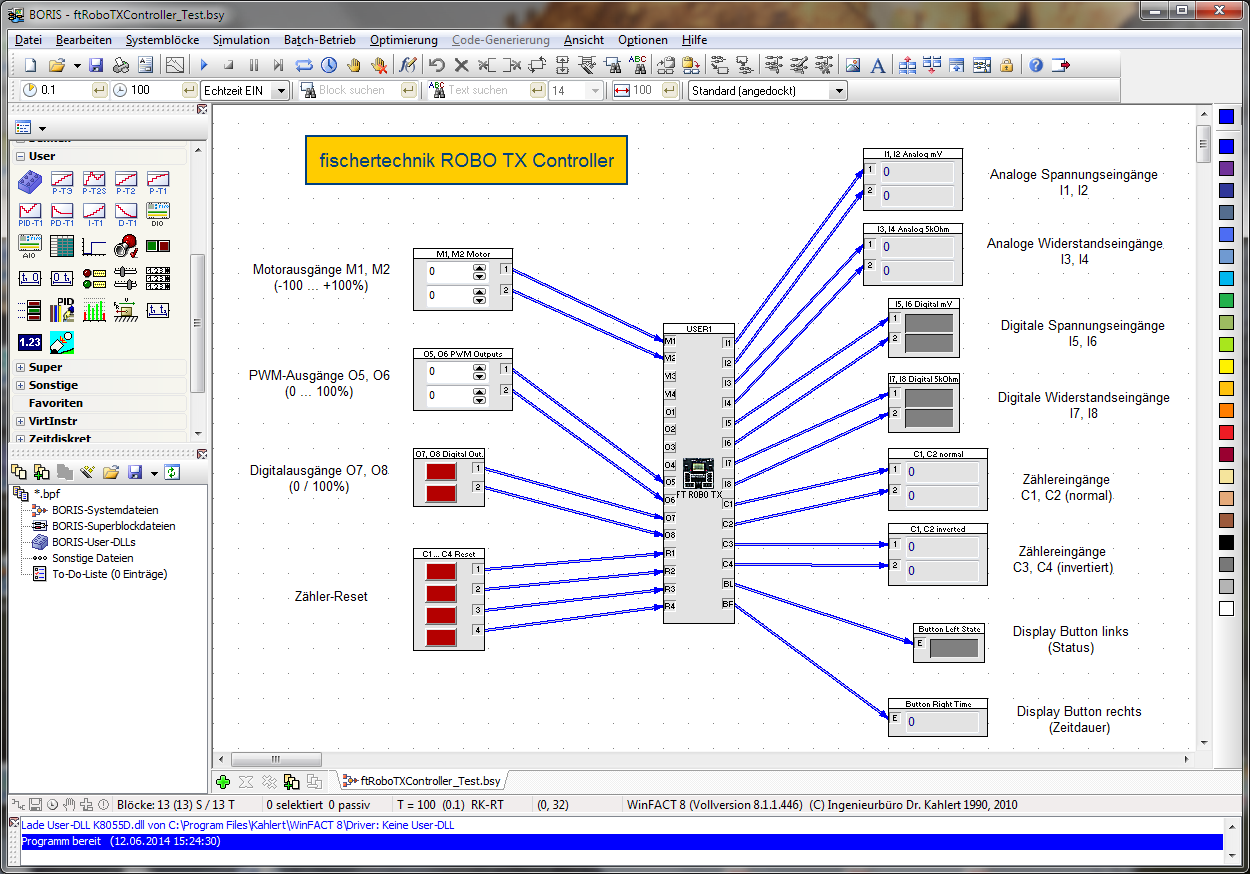Viewport: 1250px width, 874px height.
Task: Click the blue loop arrows toolbar icon
Action: pyautogui.click(x=304, y=65)
